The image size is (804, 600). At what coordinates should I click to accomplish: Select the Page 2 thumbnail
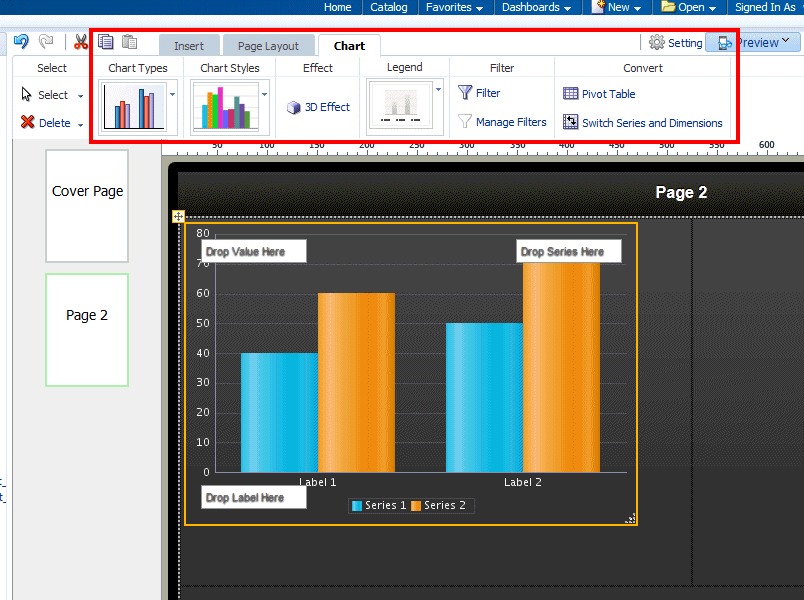click(x=87, y=330)
